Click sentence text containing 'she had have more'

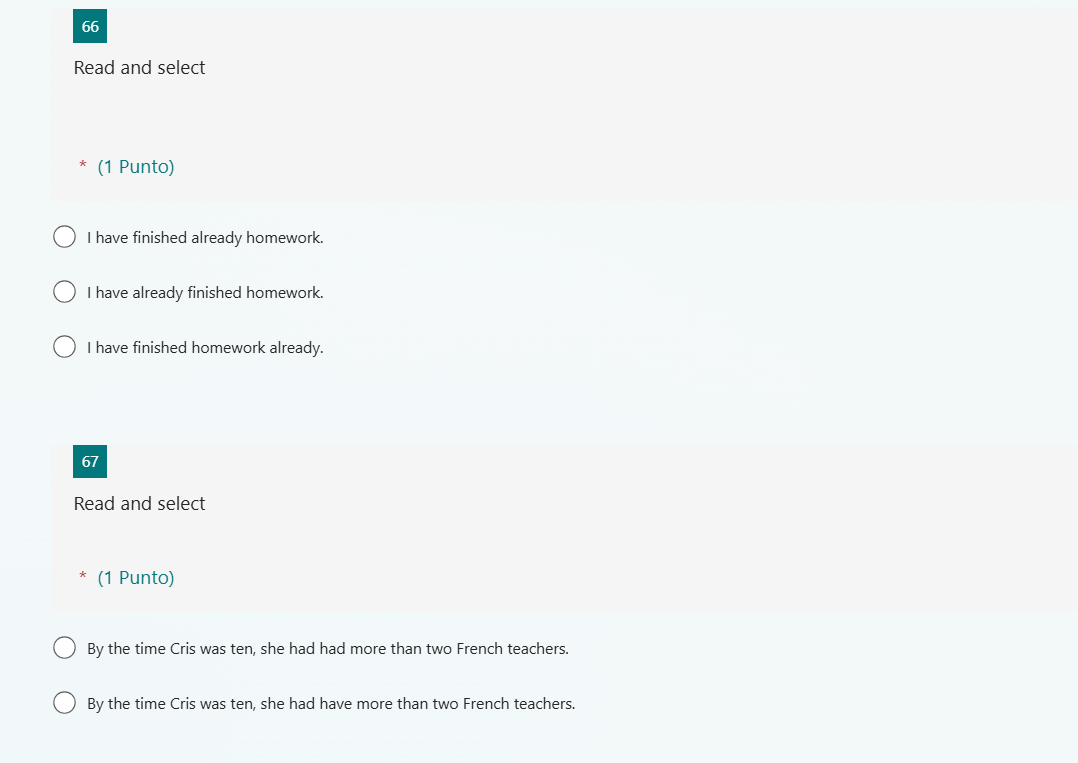331,704
